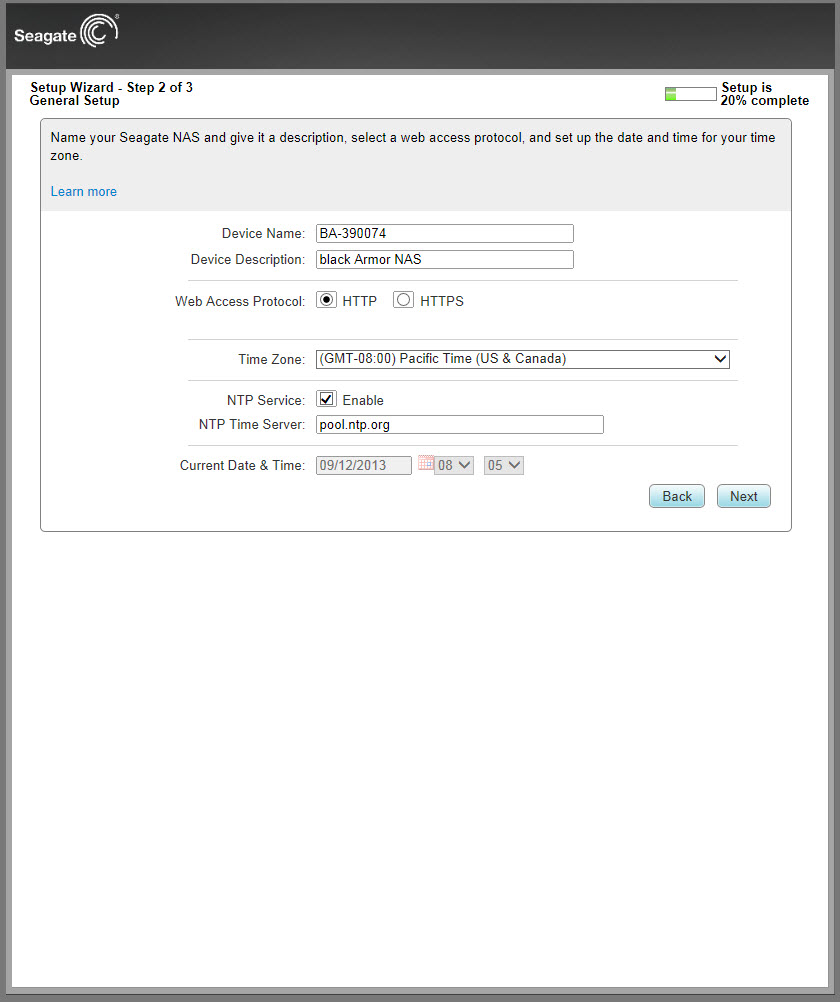This screenshot has width=840, height=1002.
Task: Open the hour dropdown showing 08
Action: [454, 465]
